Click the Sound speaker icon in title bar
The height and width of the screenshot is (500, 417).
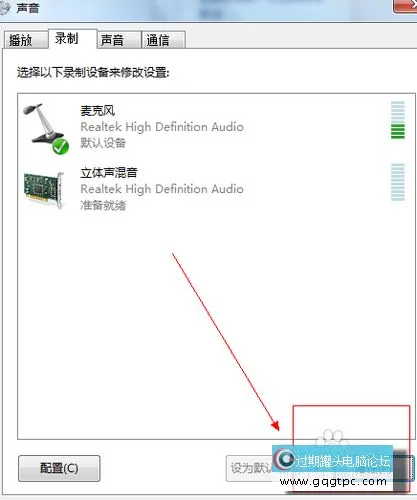tap(4, 9)
